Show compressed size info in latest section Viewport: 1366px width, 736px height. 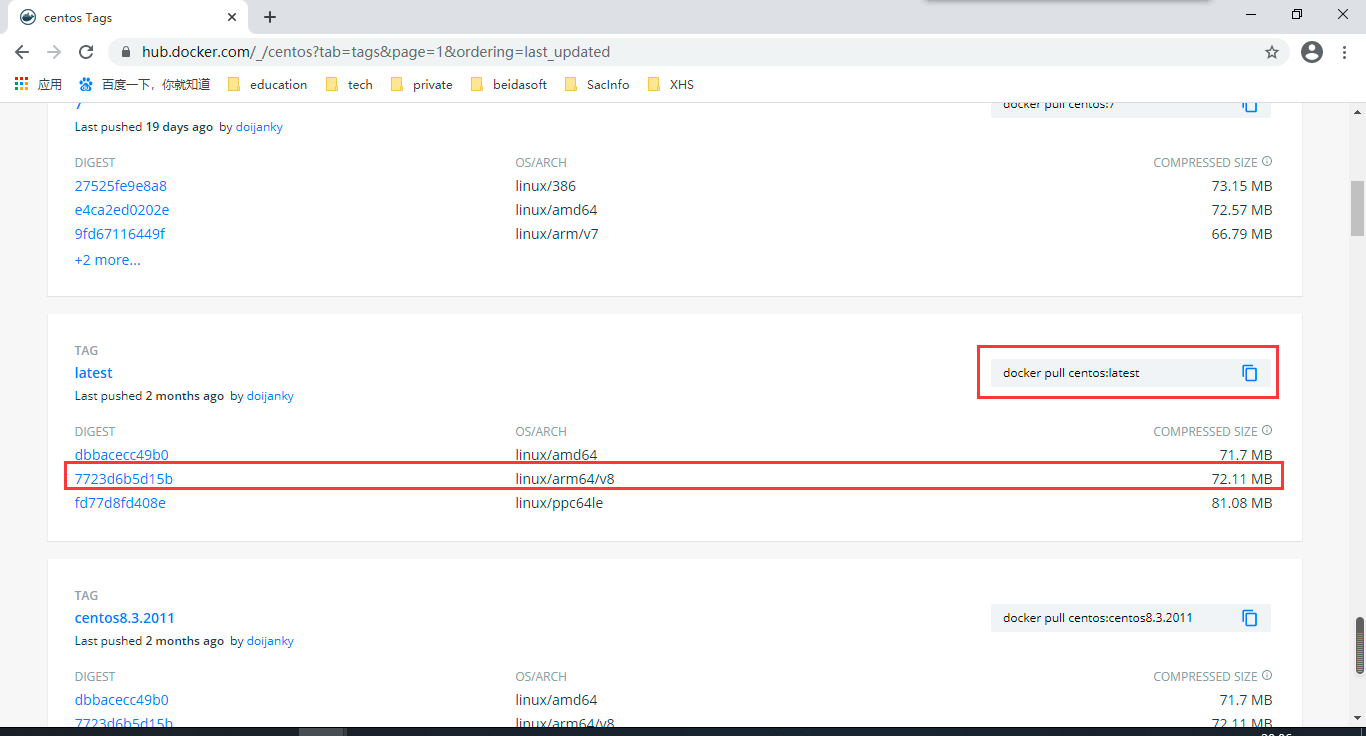tap(1267, 431)
